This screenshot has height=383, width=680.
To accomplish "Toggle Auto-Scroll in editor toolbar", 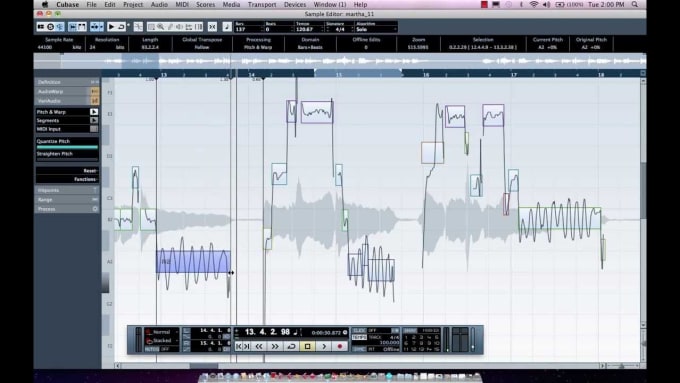I will [x=96, y=27].
